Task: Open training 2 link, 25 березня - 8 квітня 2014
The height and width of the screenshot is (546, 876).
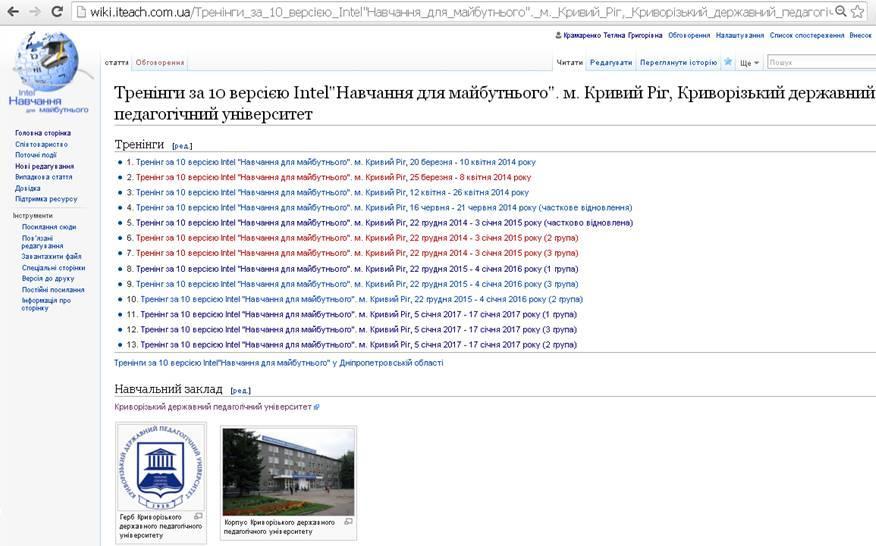Action: pyautogui.click(x=334, y=177)
